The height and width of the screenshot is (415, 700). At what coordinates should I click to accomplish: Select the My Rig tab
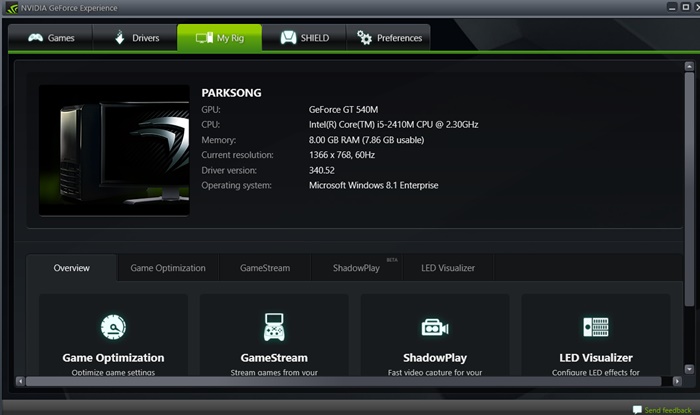tap(220, 38)
